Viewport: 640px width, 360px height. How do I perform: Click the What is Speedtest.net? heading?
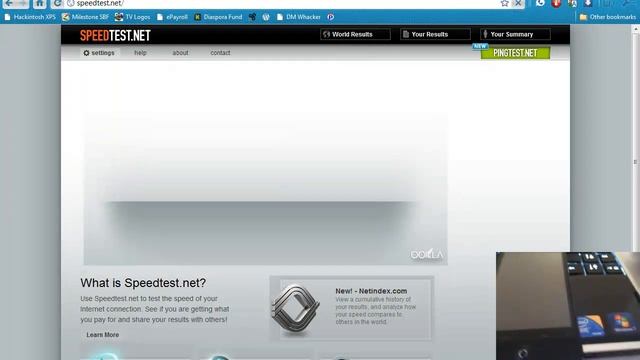click(x=143, y=283)
